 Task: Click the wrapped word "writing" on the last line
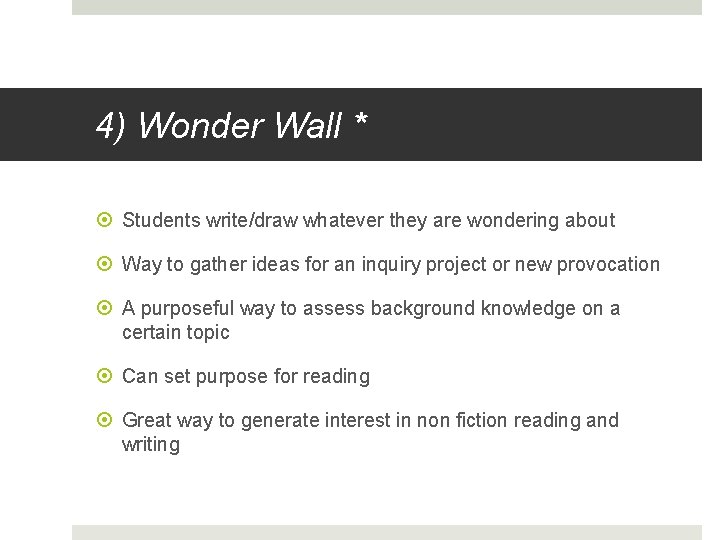click(x=150, y=444)
